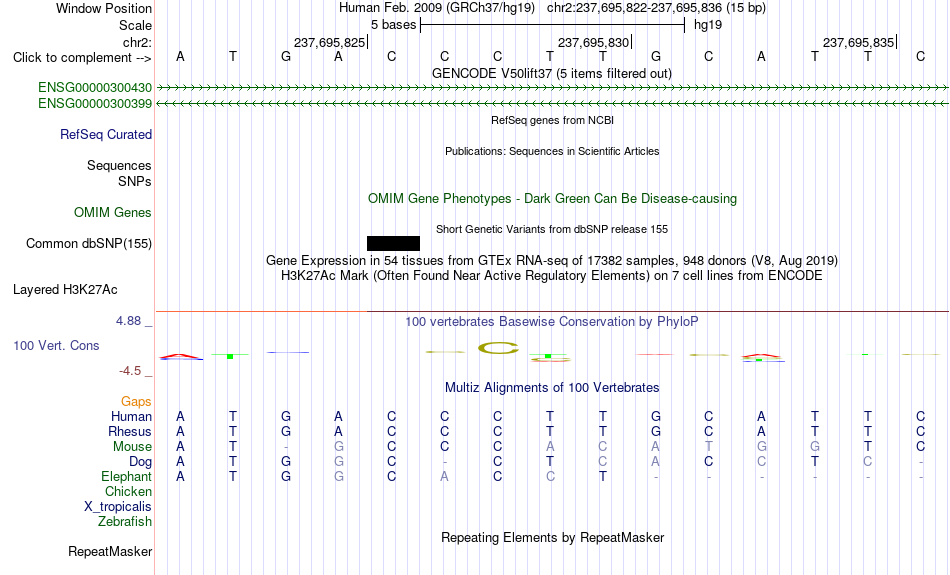
Task: Click the Human Feb. 2009 (GRCh37/hg19) text
Action: point(437,8)
